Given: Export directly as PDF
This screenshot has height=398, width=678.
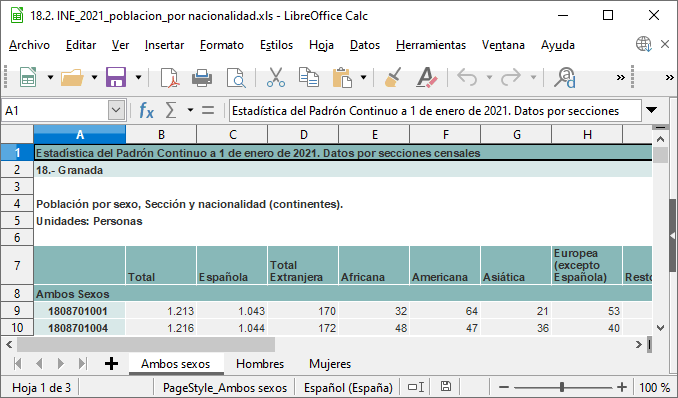Looking at the screenshot, I should [170, 78].
